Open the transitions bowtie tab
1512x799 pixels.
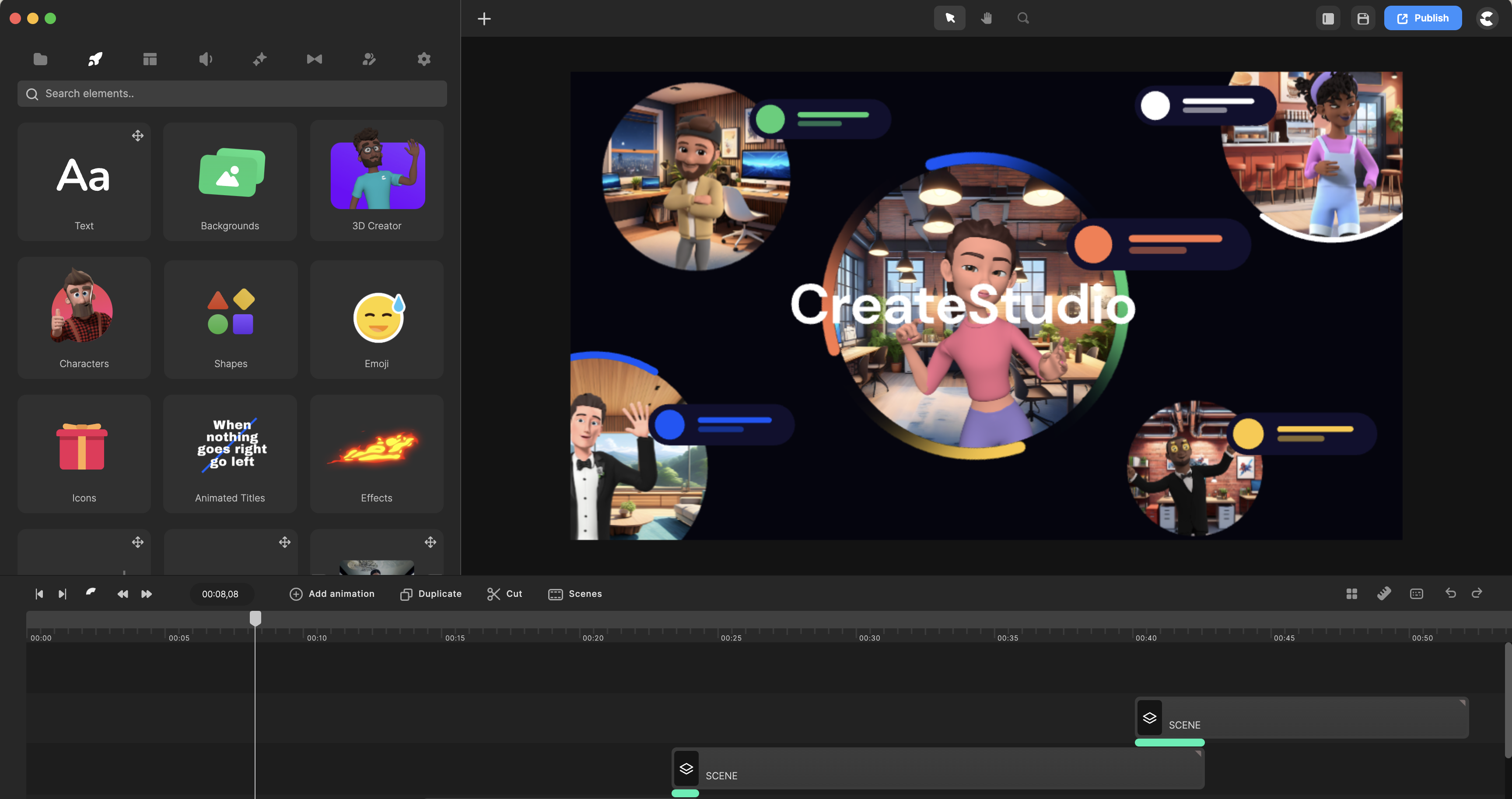[x=315, y=59]
